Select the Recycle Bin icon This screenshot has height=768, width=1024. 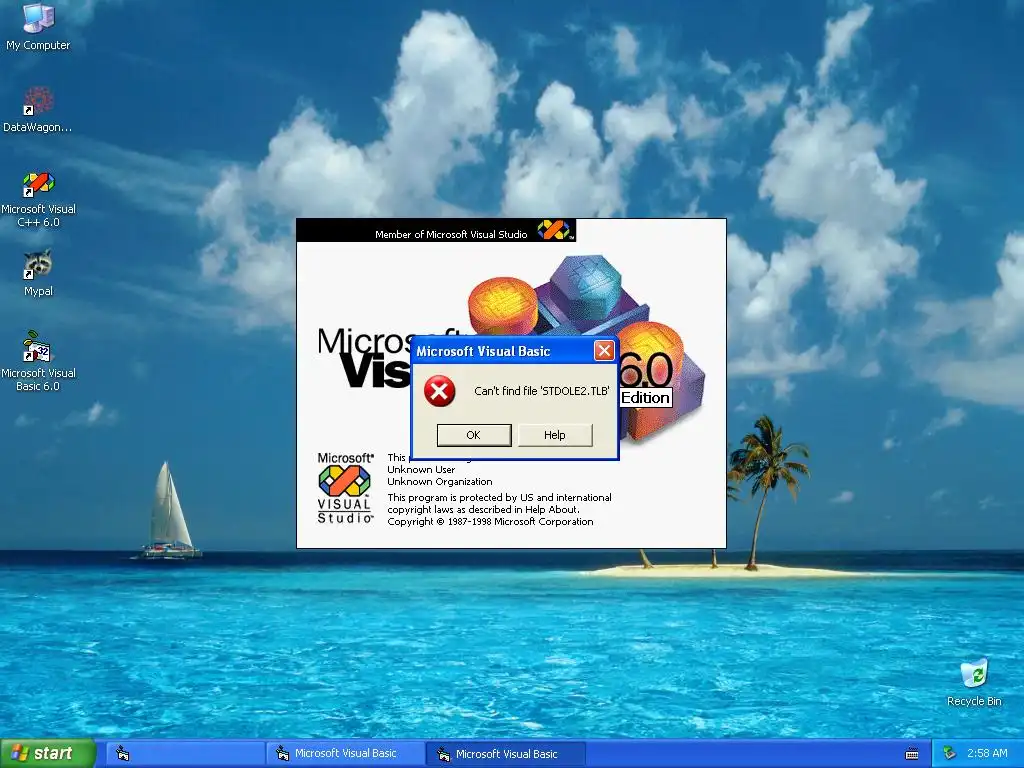(974, 683)
